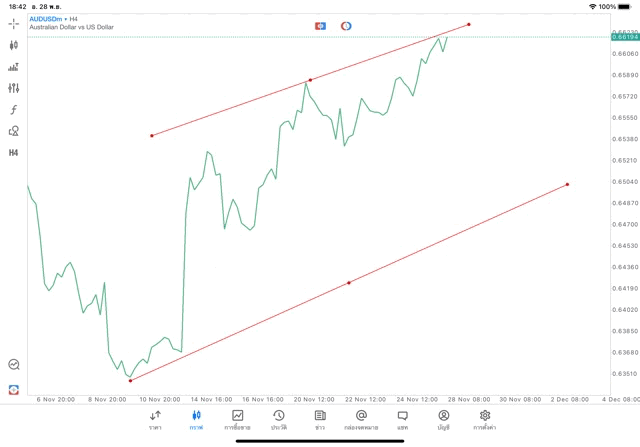
Task: Open the H4 timeframe selector
Action: (x=14, y=153)
